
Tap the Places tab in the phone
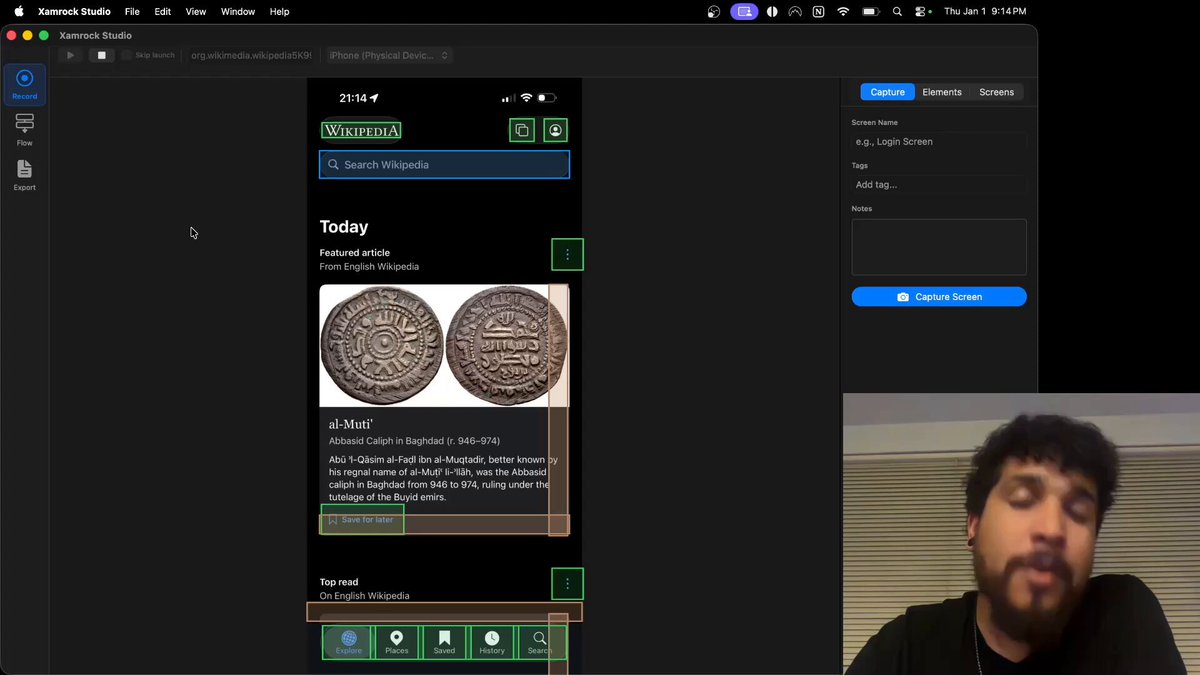click(397, 642)
